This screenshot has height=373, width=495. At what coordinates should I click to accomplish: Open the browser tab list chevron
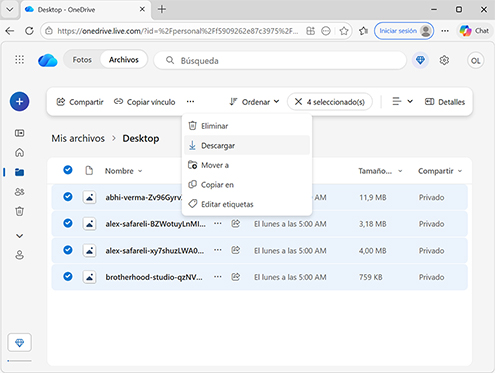10,9
